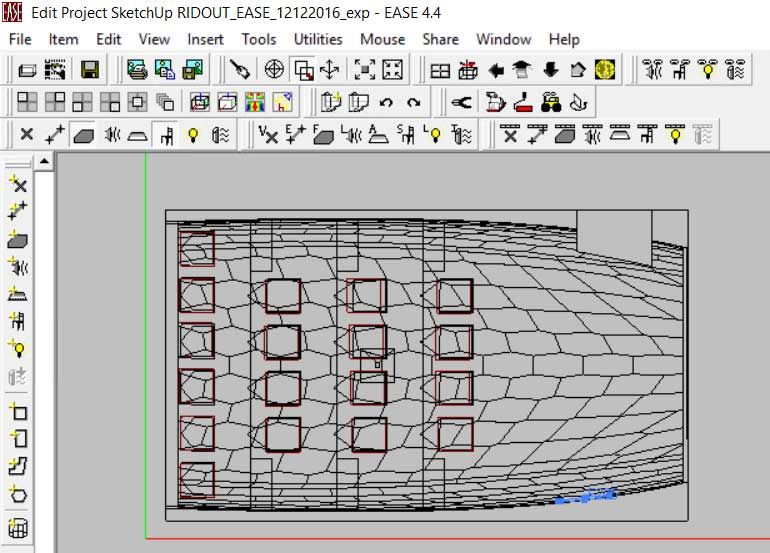The image size is (770, 553).
Task: Click the left black arrow view icon
Action: click(x=496, y=70)
